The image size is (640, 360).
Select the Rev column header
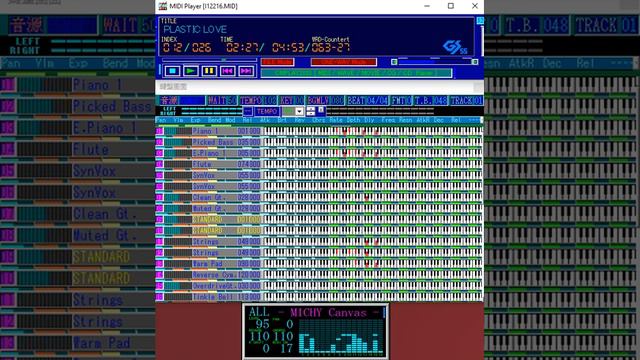(300, 120)
